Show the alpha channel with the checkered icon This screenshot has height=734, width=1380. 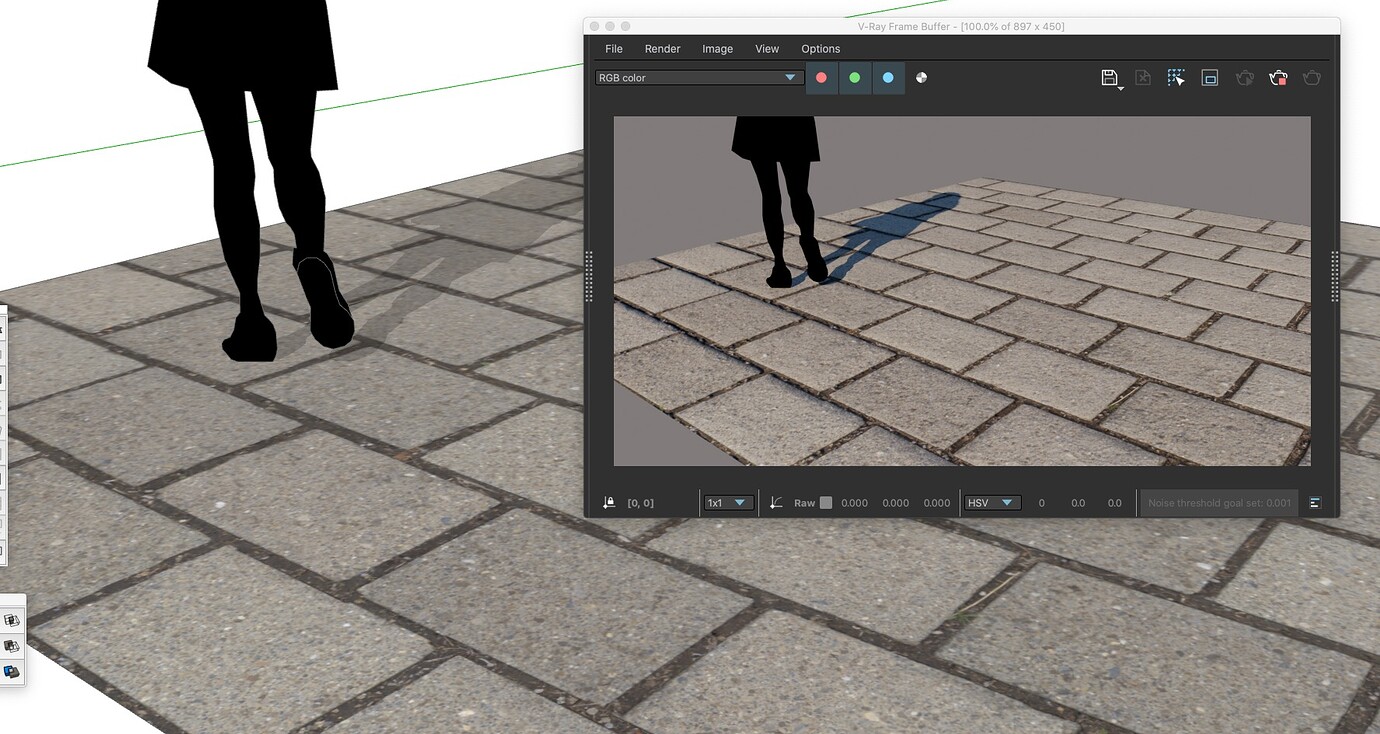coord(921,77)
